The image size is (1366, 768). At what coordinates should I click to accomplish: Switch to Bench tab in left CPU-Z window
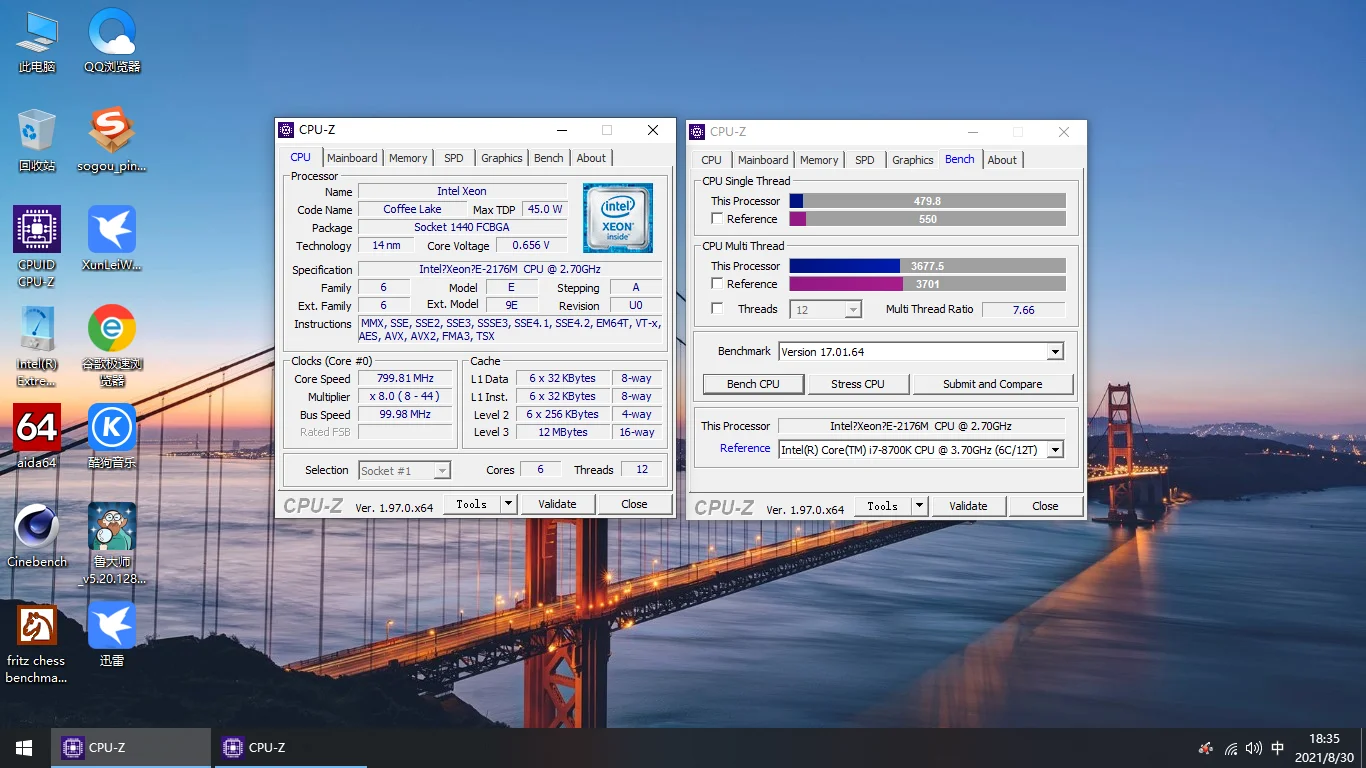(548, 158)
